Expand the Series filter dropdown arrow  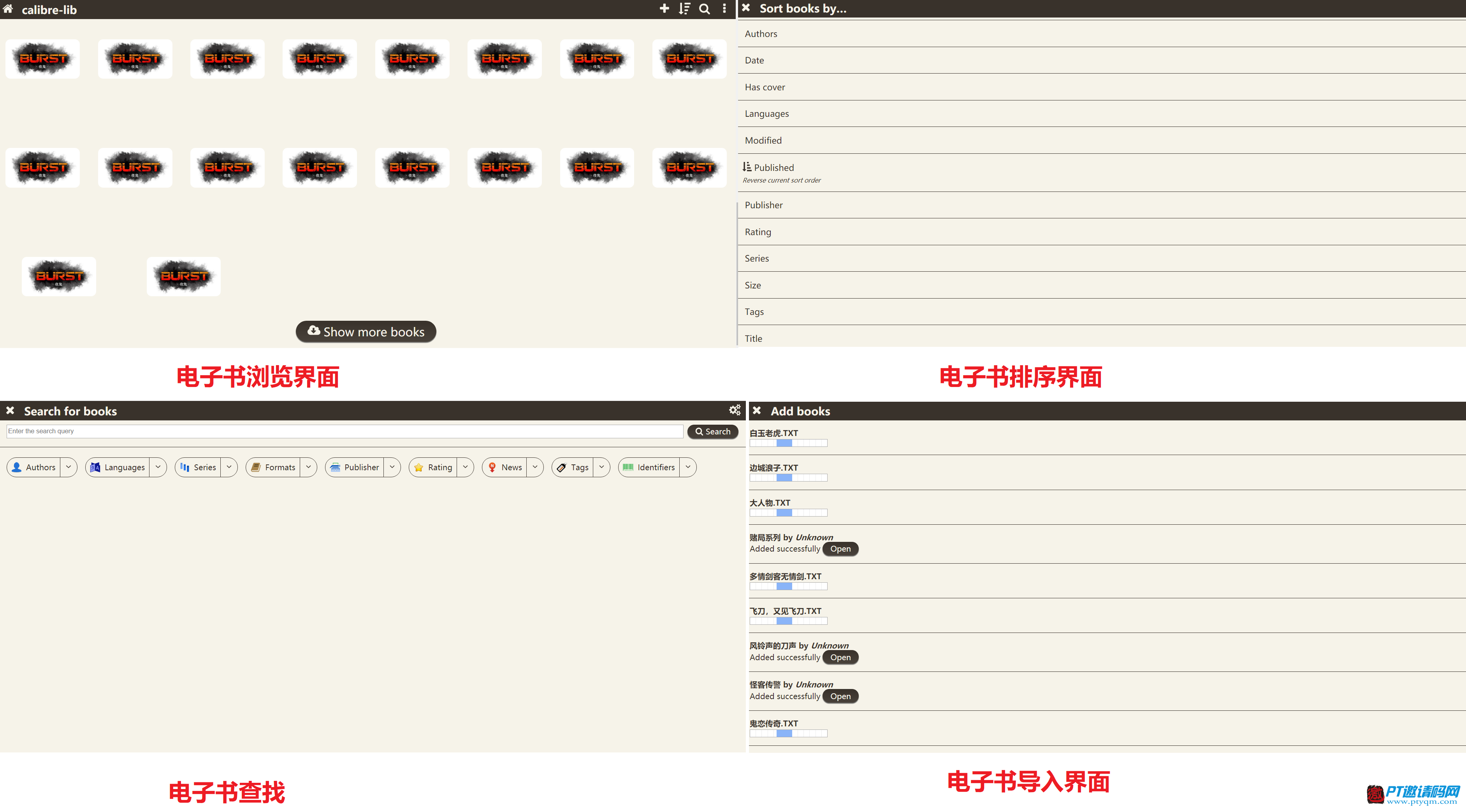click(x=229, y=467)
